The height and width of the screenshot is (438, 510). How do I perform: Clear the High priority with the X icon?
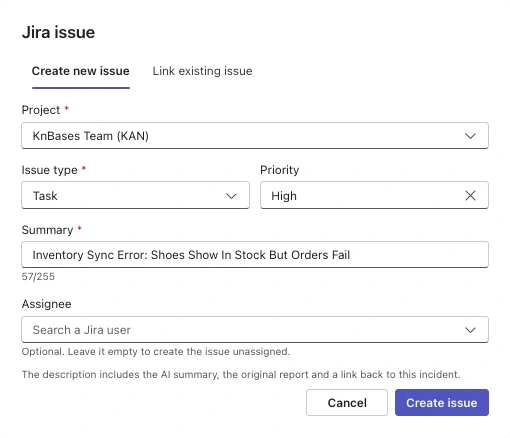(470, 196)
